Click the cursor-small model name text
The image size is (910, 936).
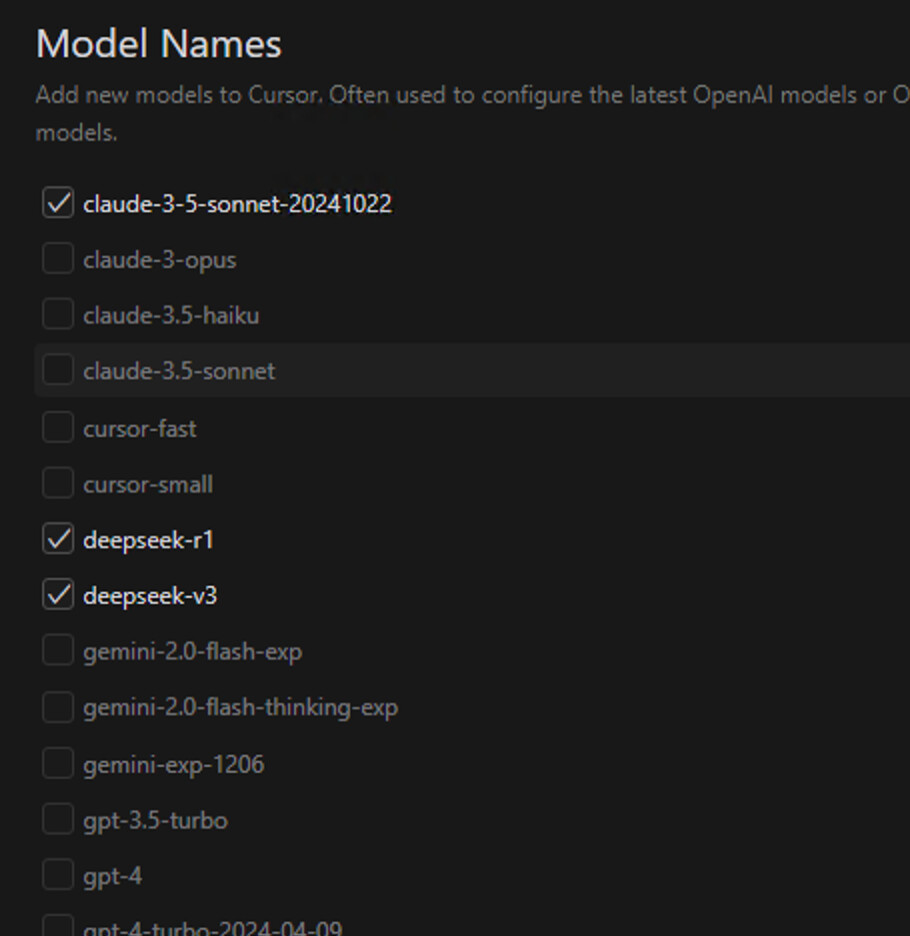(x=148, y=484)
